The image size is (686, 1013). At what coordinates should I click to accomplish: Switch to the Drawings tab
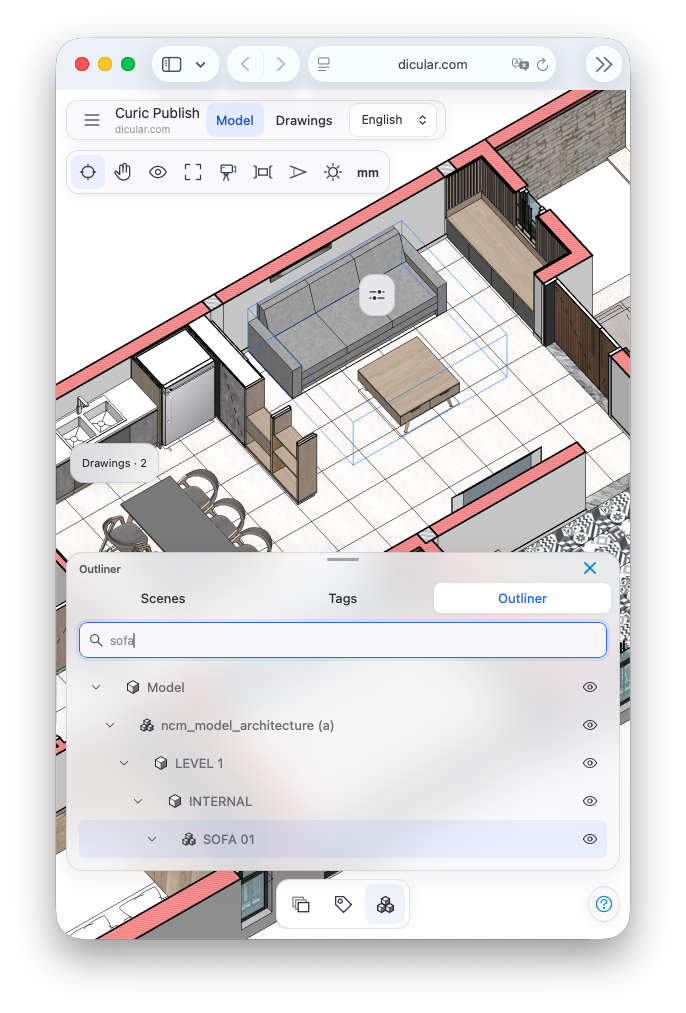click(304, 120)
